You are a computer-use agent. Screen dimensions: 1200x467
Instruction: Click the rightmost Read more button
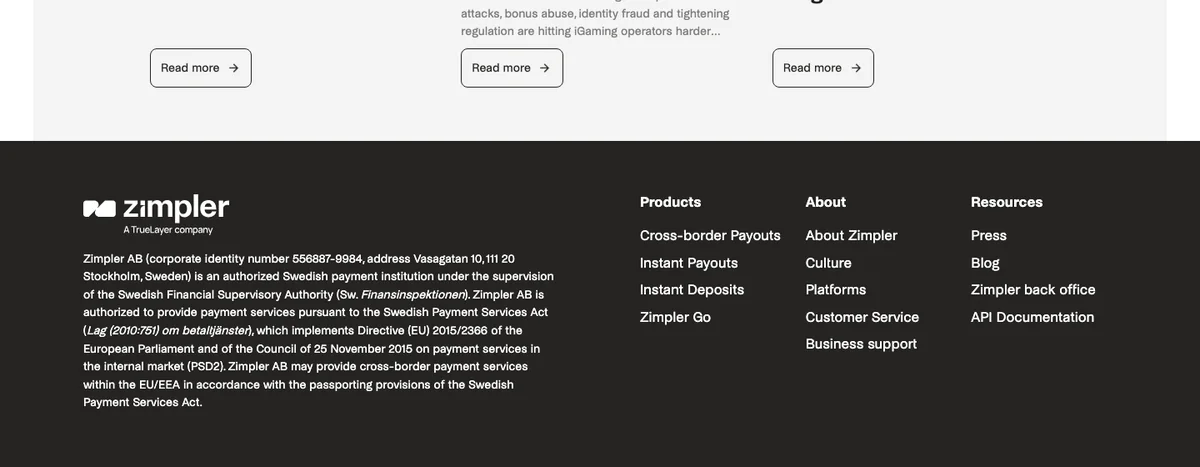tap(823, 68)
